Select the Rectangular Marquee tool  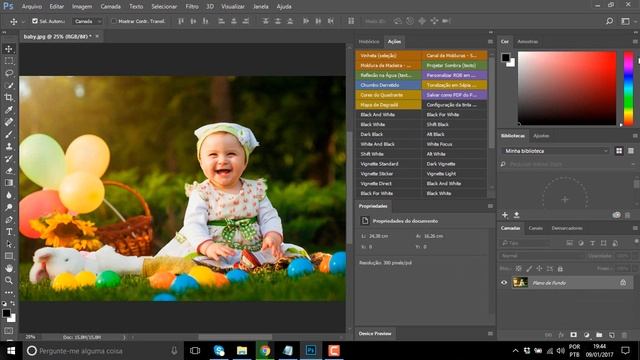click(9, 61)
